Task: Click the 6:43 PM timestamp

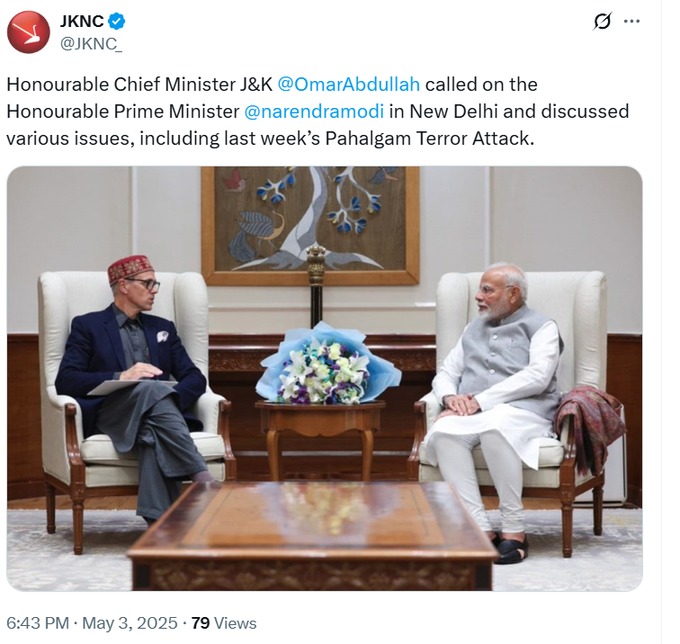Action: click(x=38, y=623)
